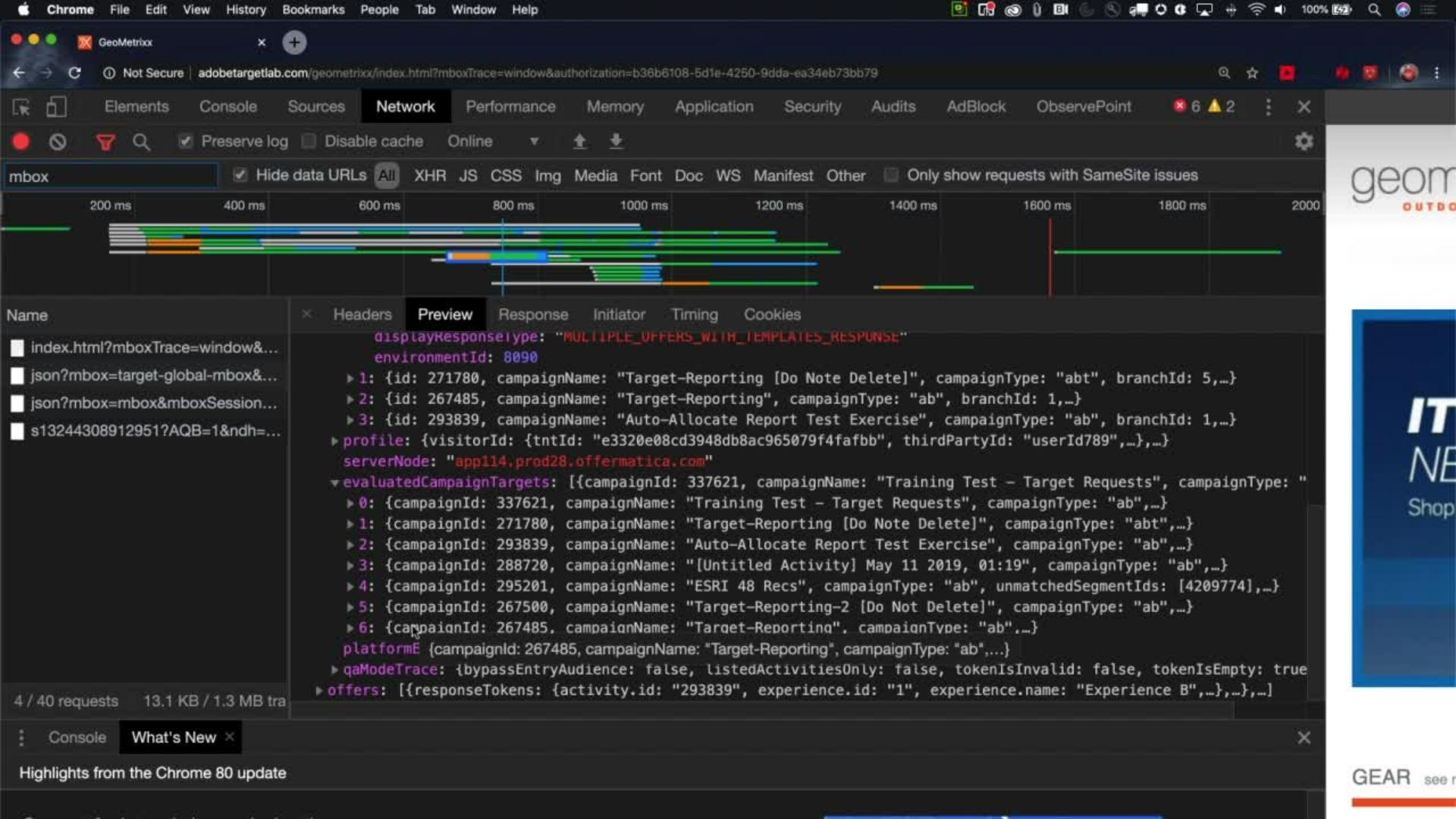Enable Disable cache

(x=309, y=141)
